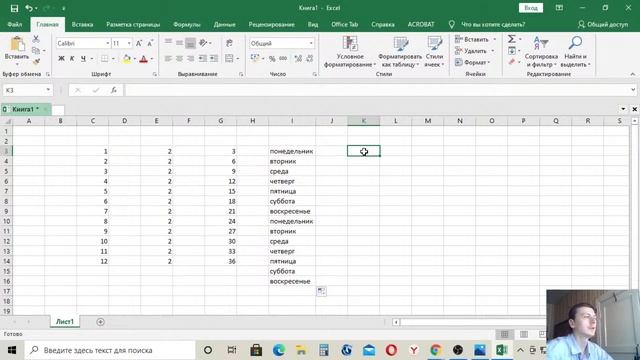
Task: Open Excel from the taskbar
Action: [502, 350]
